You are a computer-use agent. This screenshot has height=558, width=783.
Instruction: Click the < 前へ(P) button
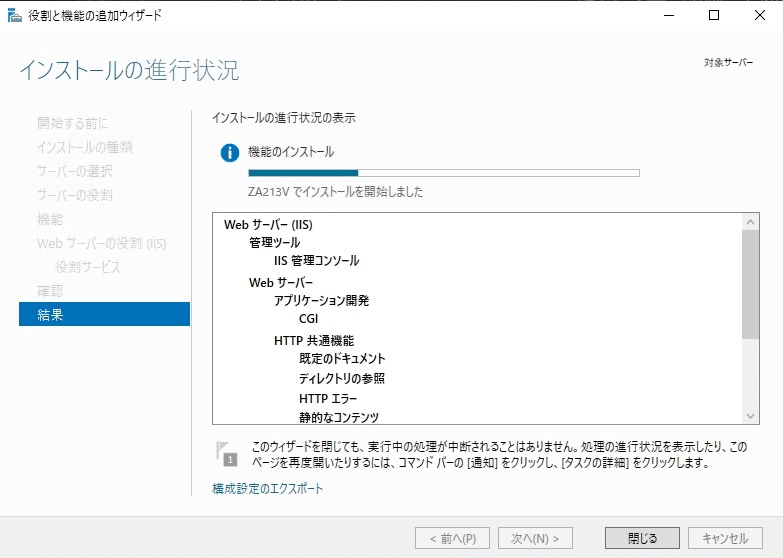452,538
